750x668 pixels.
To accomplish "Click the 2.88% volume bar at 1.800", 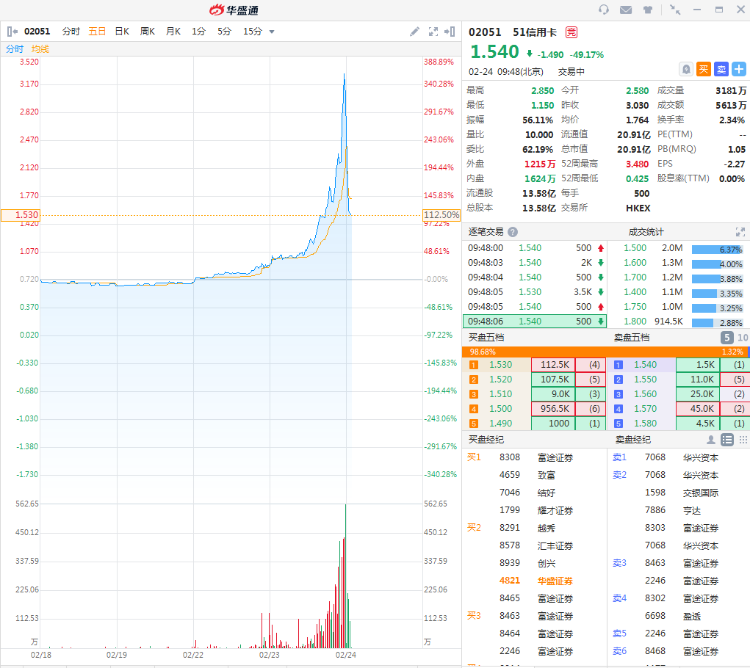I will [x=717, y=323].
